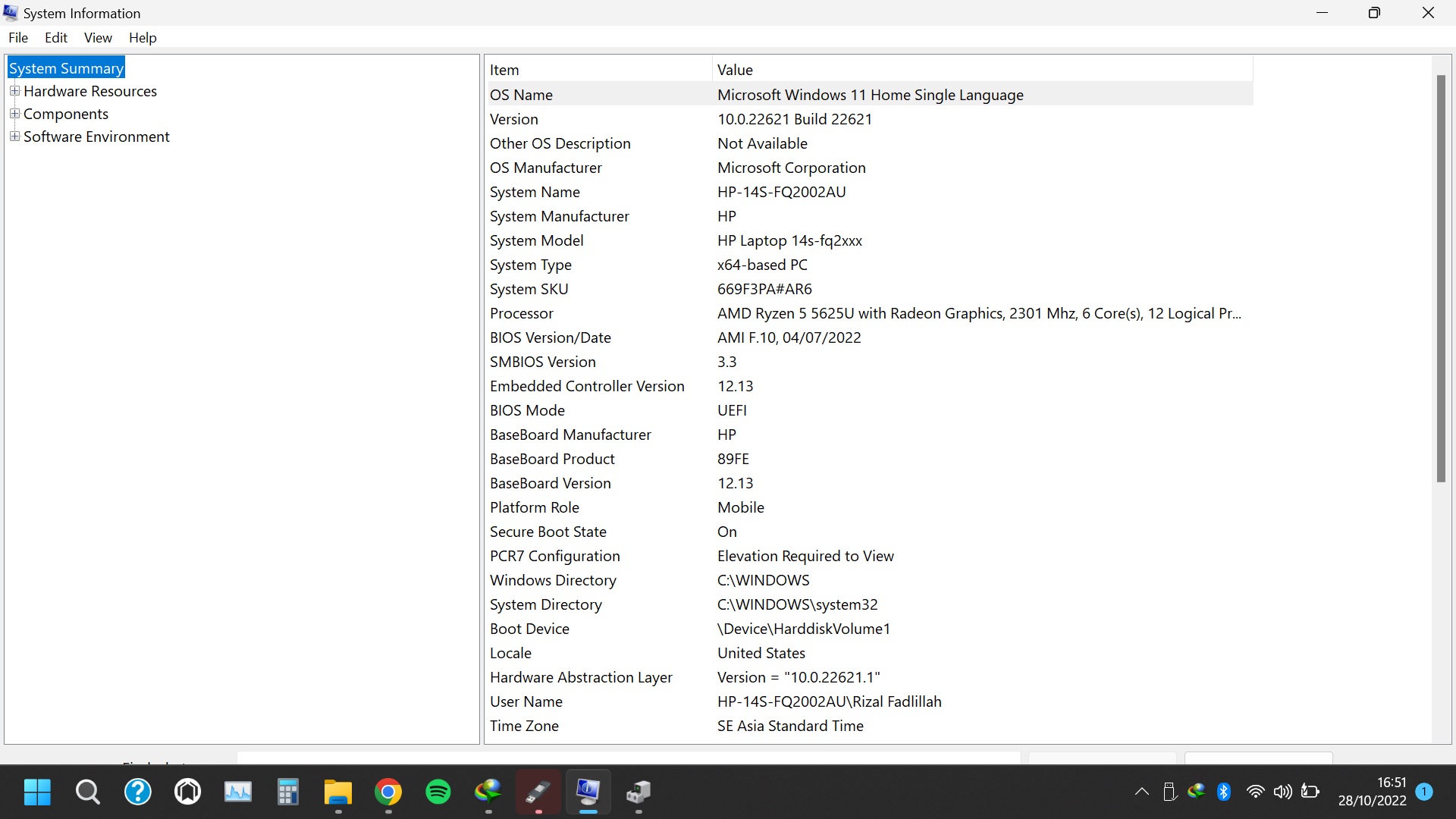Click the taskbar Search magnifier icon
This screenshot has width=1456, height=819.
(87, 792)
